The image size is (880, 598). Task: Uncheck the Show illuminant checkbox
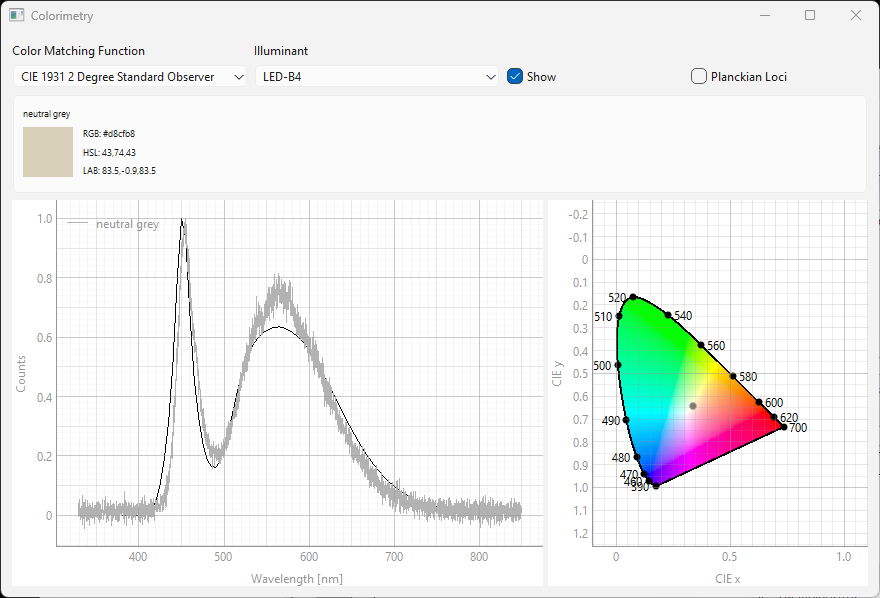(x=515, y=77)
